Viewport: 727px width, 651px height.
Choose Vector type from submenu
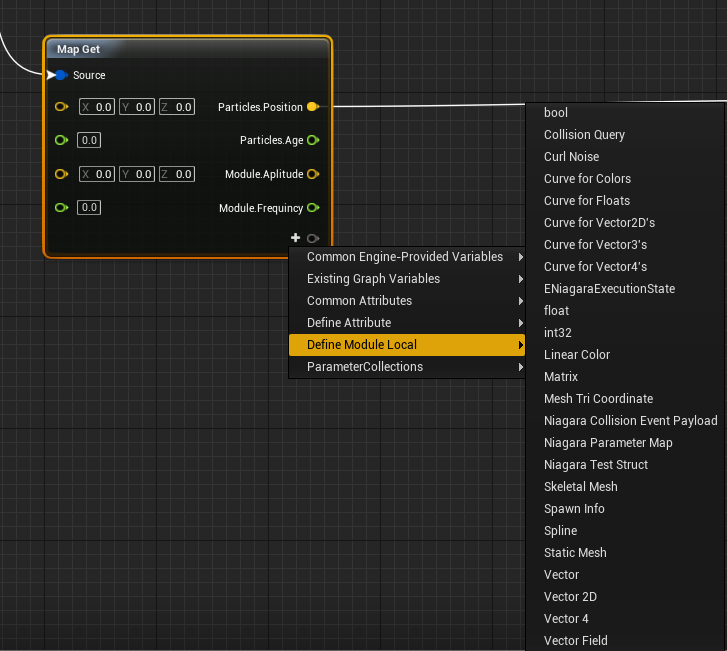[625, 575]
